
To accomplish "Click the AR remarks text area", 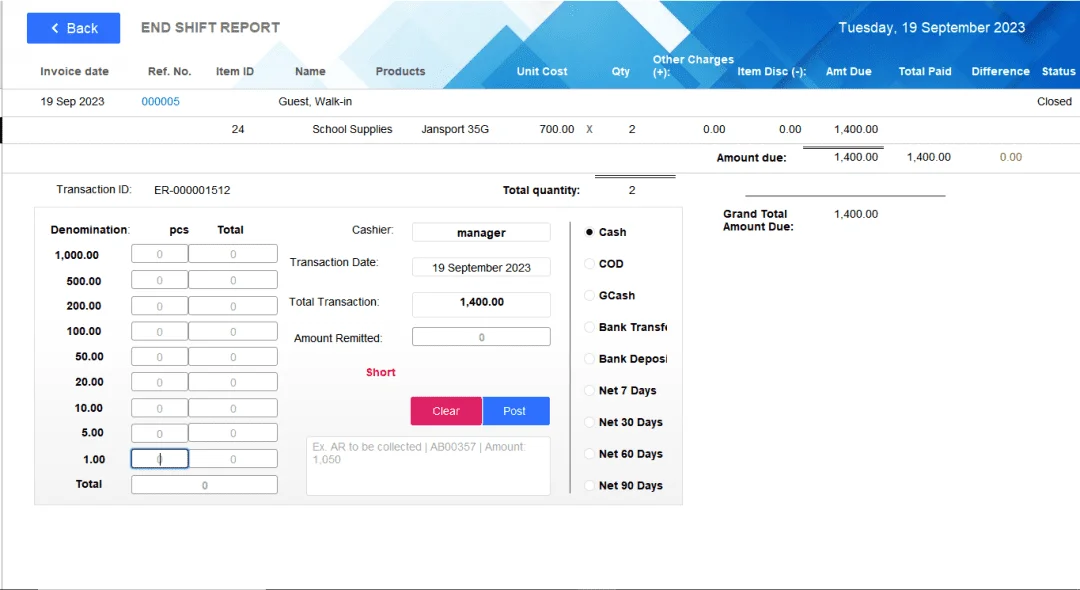I will (428, 465).
